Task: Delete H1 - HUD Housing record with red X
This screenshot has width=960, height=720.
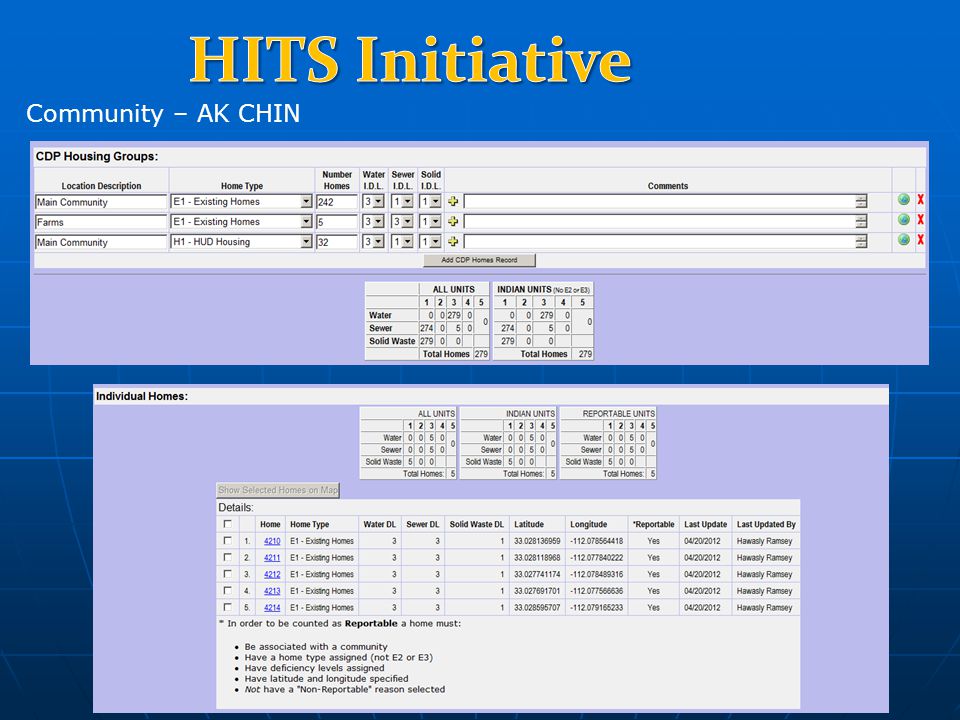Action: coord(920,239)
